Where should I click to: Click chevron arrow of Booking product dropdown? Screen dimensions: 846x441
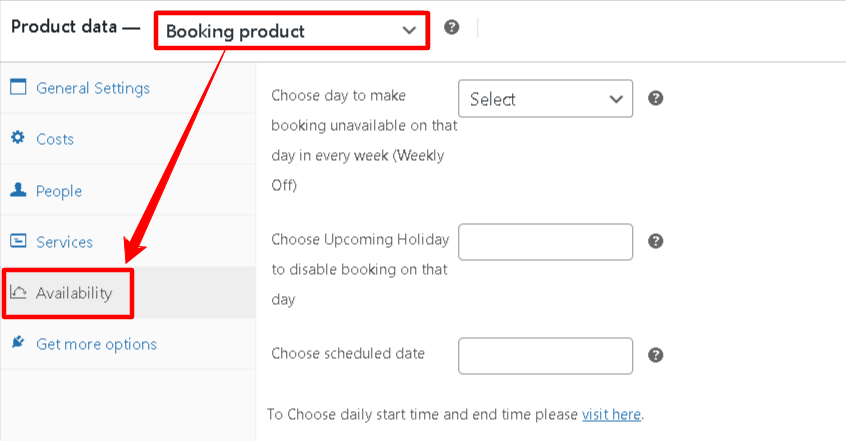pyautogui.click(x=410, y=31)
